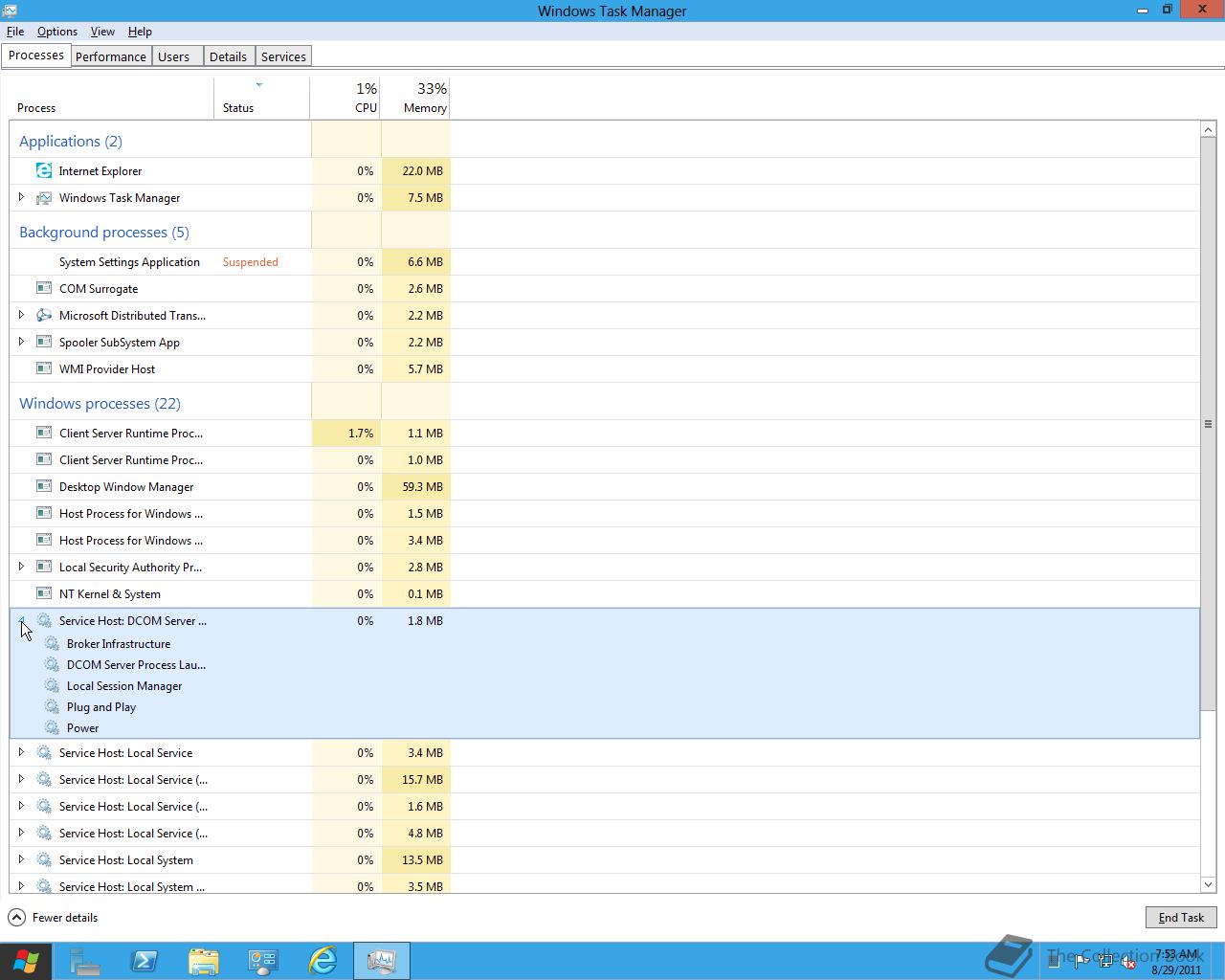Viewport: 1225px width, 980px height.
Task: Click the Windows processes (22) heading
Action: [100, 403]
